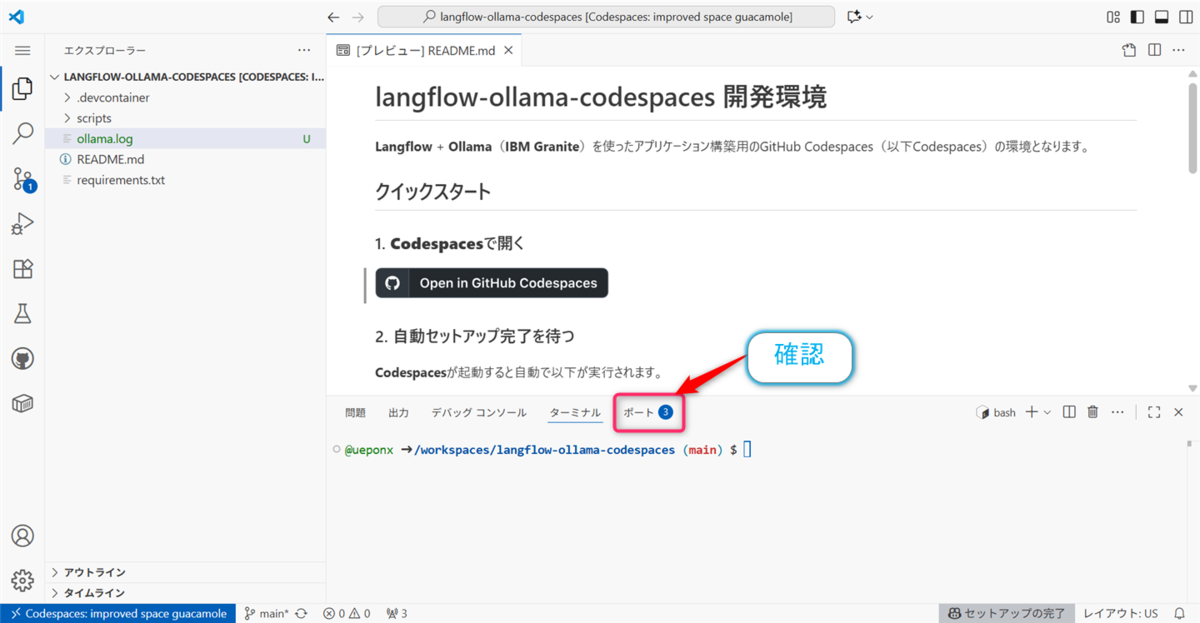Open the Run and Debug view

(22, 225)
